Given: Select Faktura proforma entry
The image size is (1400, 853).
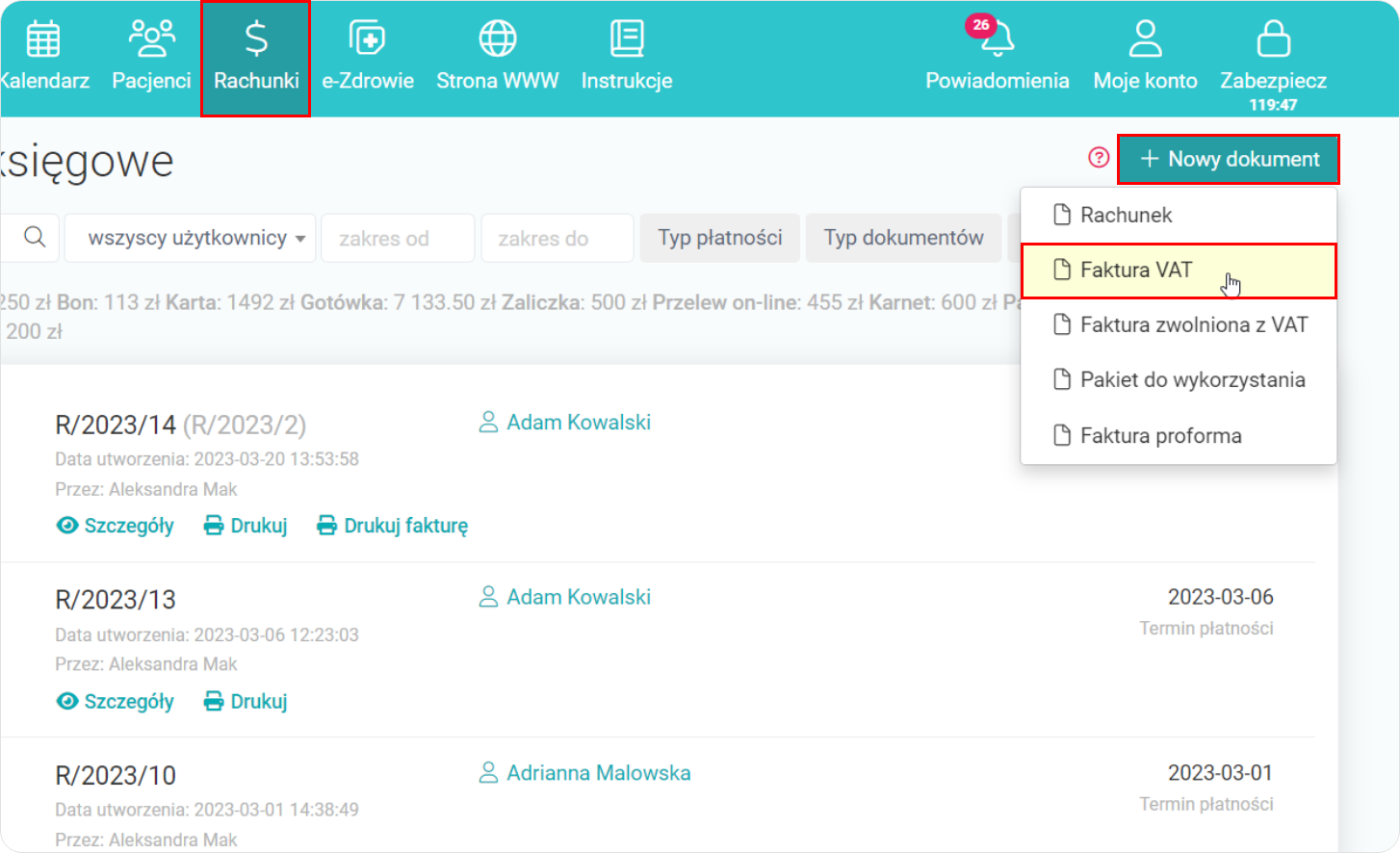Looking at the screenshot, I should pos(1179,436).
